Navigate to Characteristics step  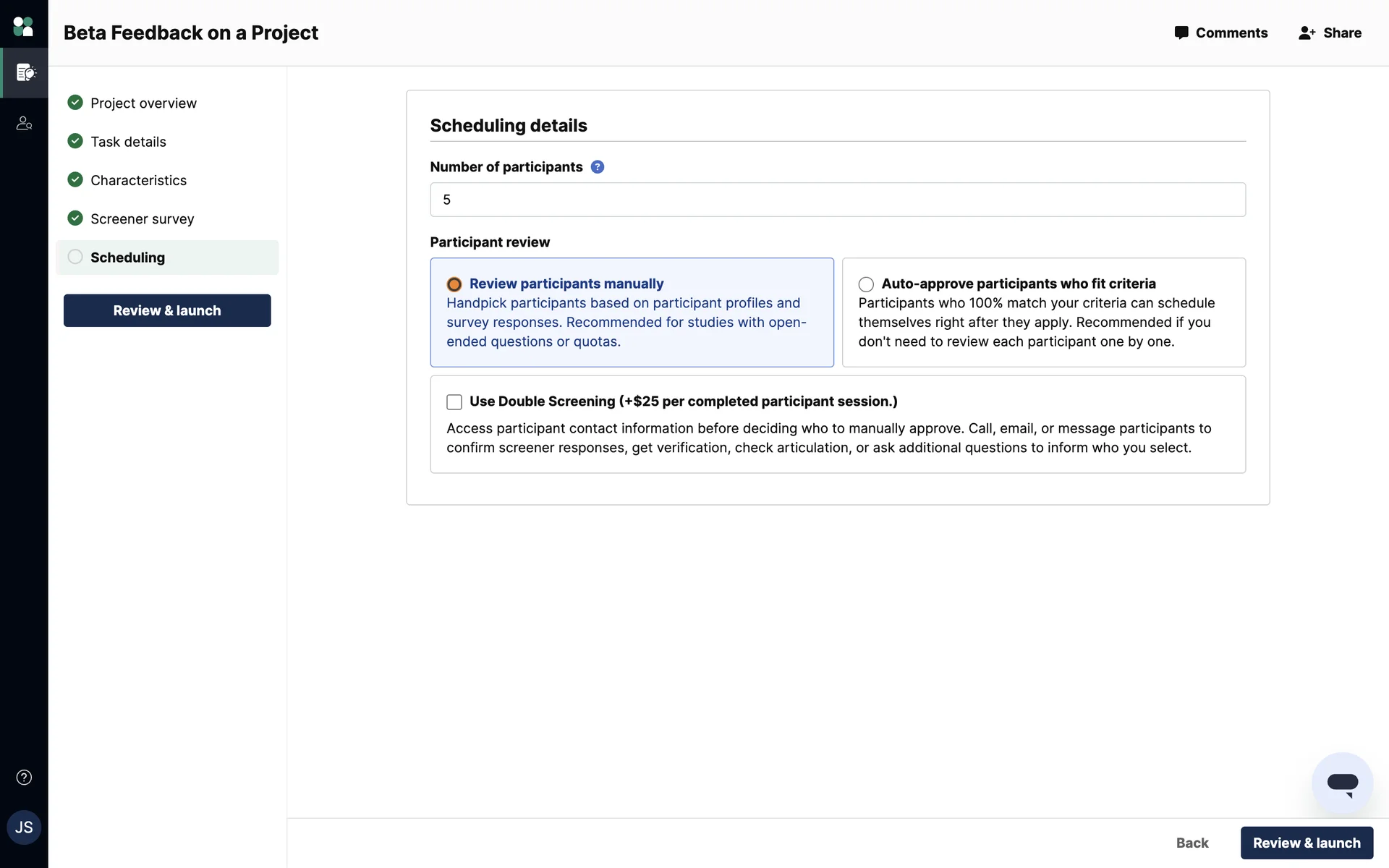click(x=138, y=180)
